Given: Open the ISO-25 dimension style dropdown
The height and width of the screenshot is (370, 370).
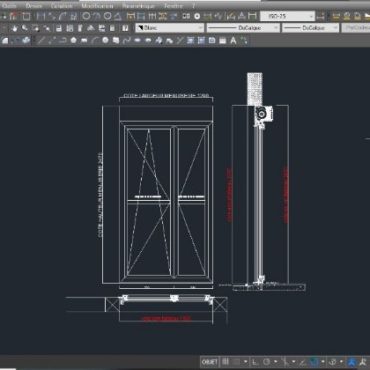Looking at the screenshot, I should point(287,16).
